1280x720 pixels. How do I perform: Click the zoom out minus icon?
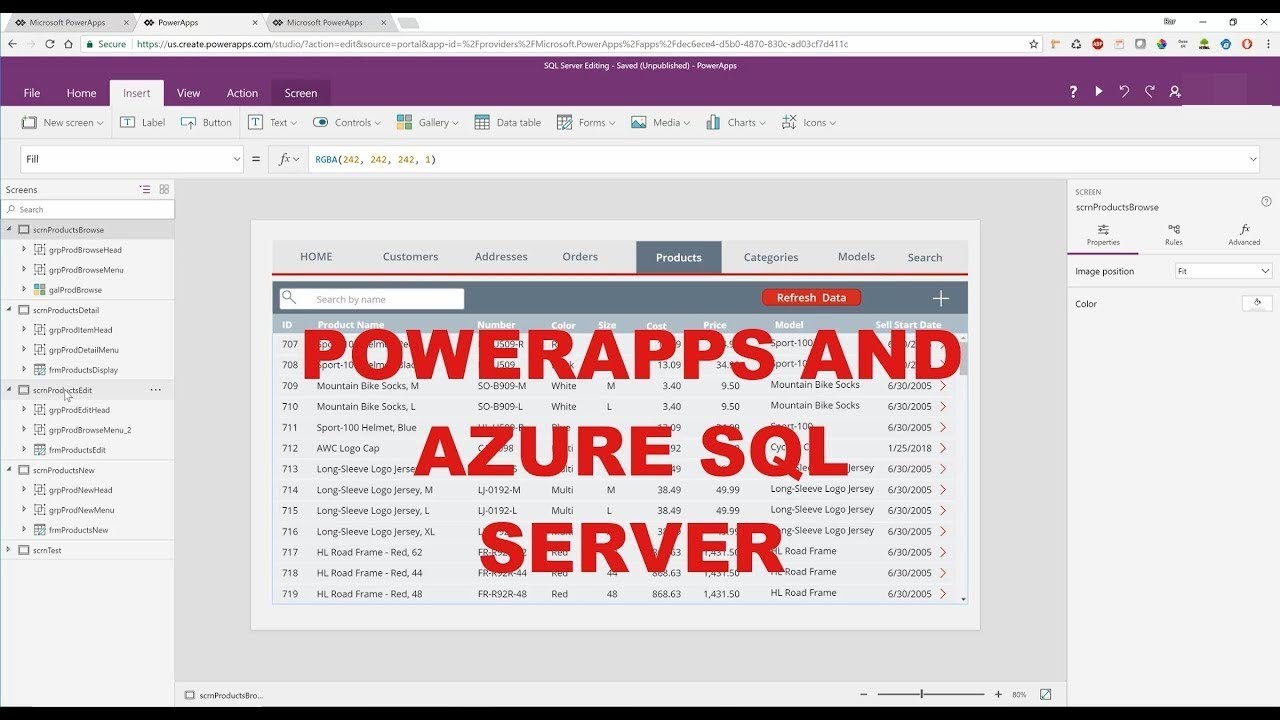[864, 694]
